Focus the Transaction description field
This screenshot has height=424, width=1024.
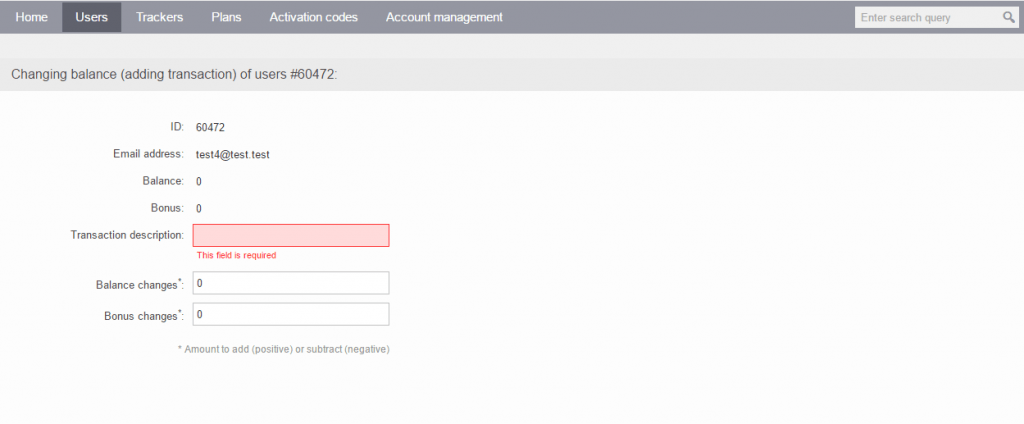[x=291, y=235]
